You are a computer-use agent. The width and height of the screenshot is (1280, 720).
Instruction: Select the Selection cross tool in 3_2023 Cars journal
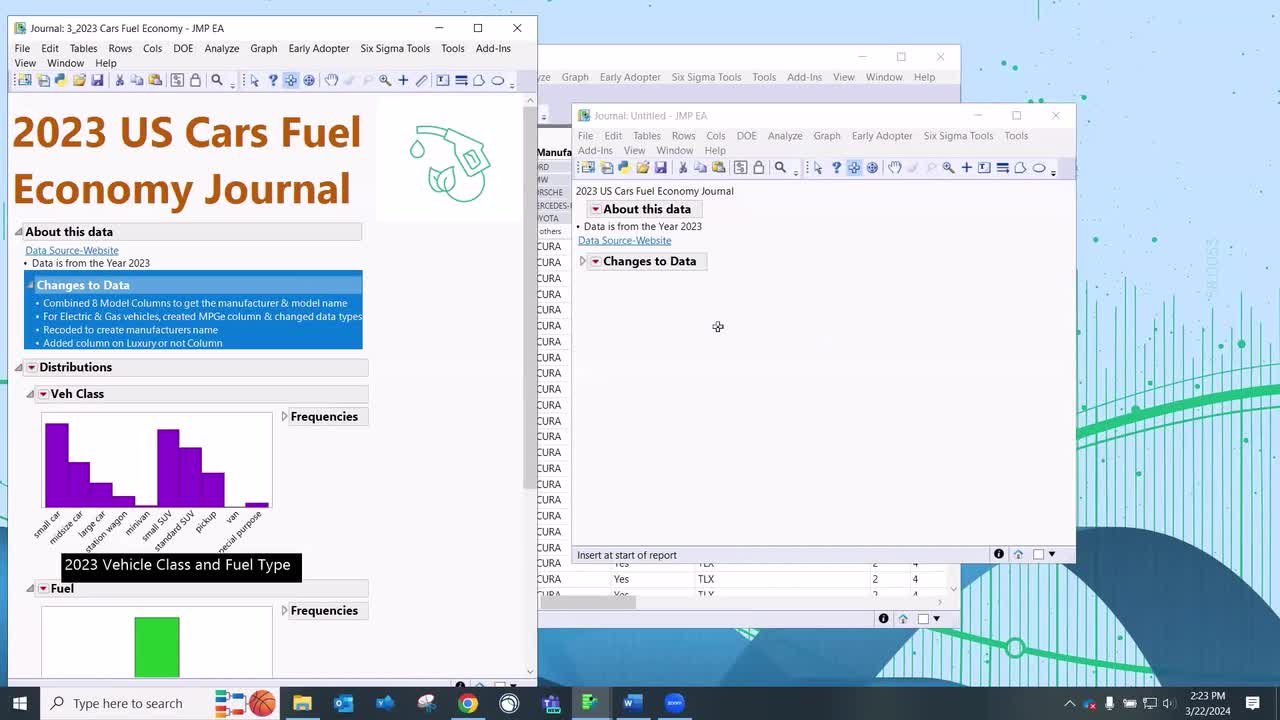pos(291,81)
